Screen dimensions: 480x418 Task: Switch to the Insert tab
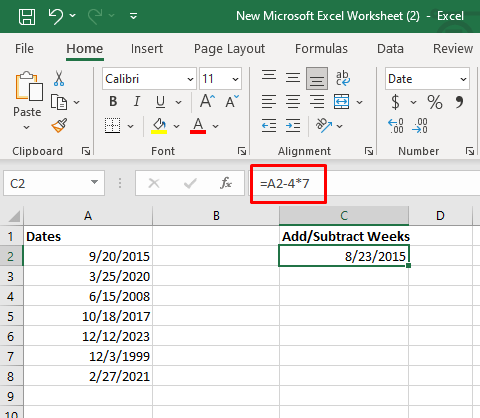147,49
